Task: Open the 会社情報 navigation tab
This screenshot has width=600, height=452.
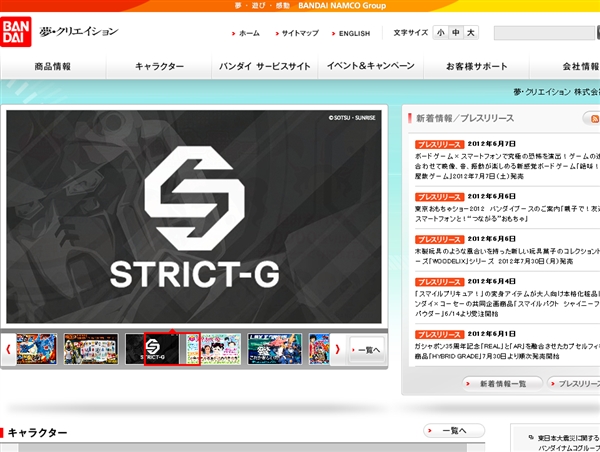Action: (x=565, y=66)
